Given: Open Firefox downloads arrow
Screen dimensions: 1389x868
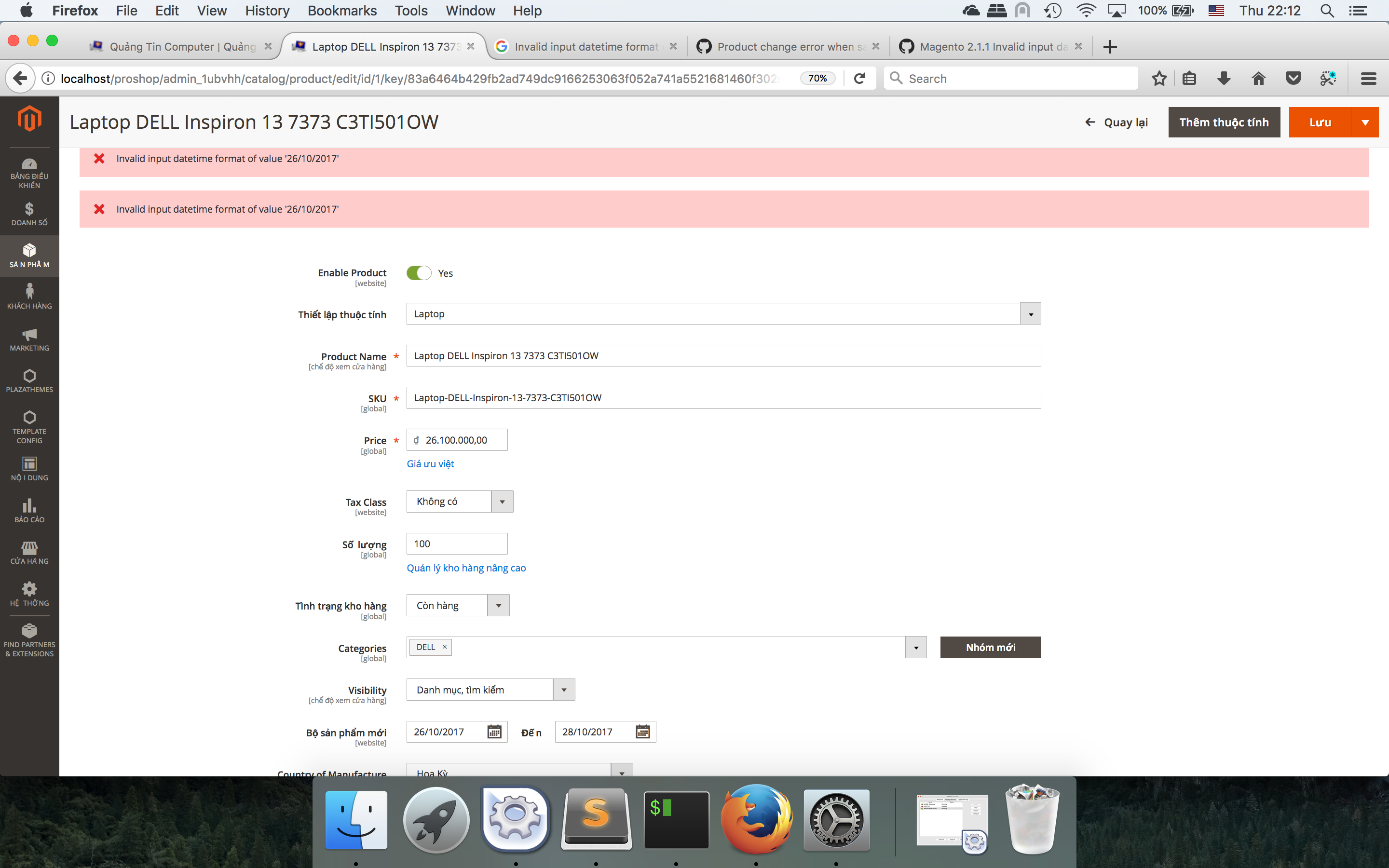Looking at the screenshot, I should [1224, 78].
